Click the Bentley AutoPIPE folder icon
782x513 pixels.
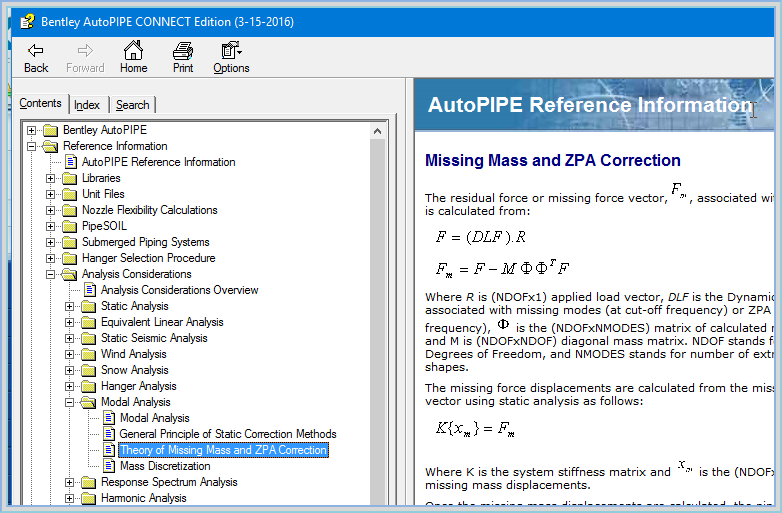(x=50, y=131)
